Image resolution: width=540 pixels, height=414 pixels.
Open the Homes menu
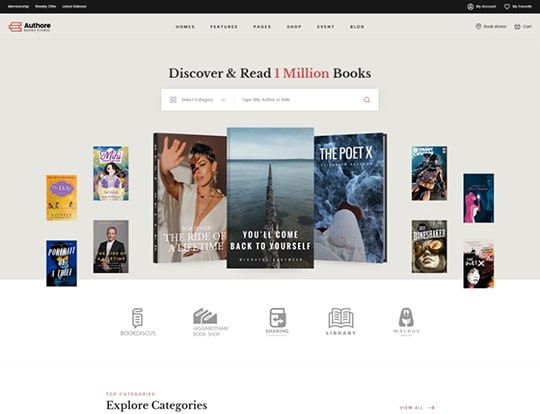[185, 27]
